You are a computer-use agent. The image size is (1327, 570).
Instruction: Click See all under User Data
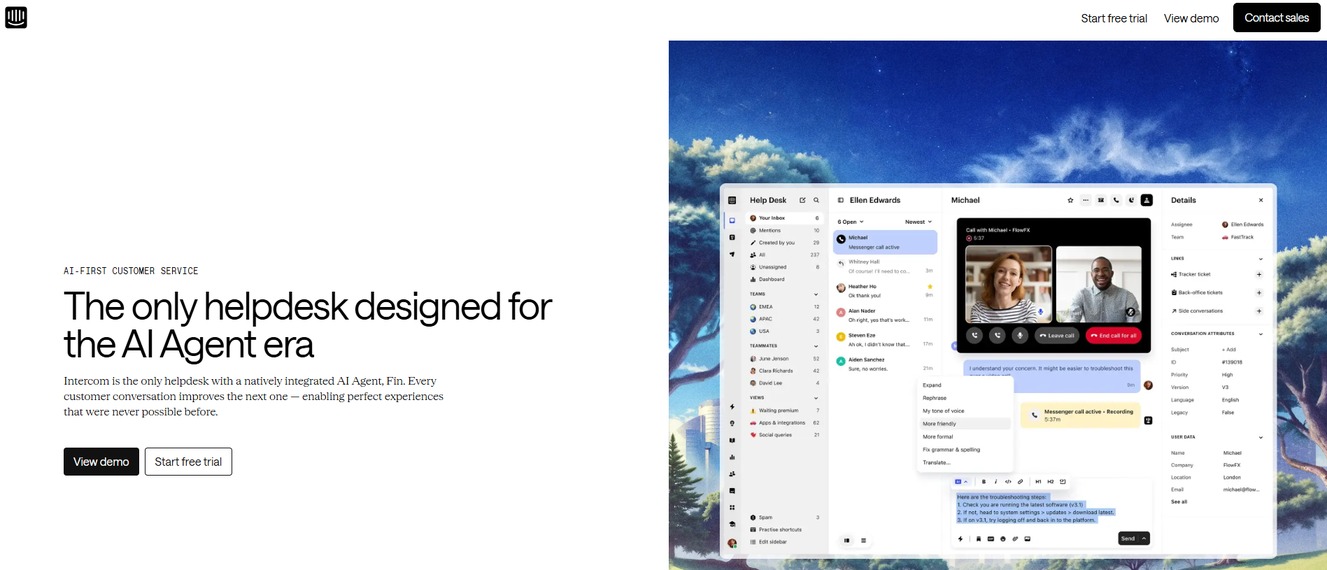pyautogui.click(x=1179, y=502)
